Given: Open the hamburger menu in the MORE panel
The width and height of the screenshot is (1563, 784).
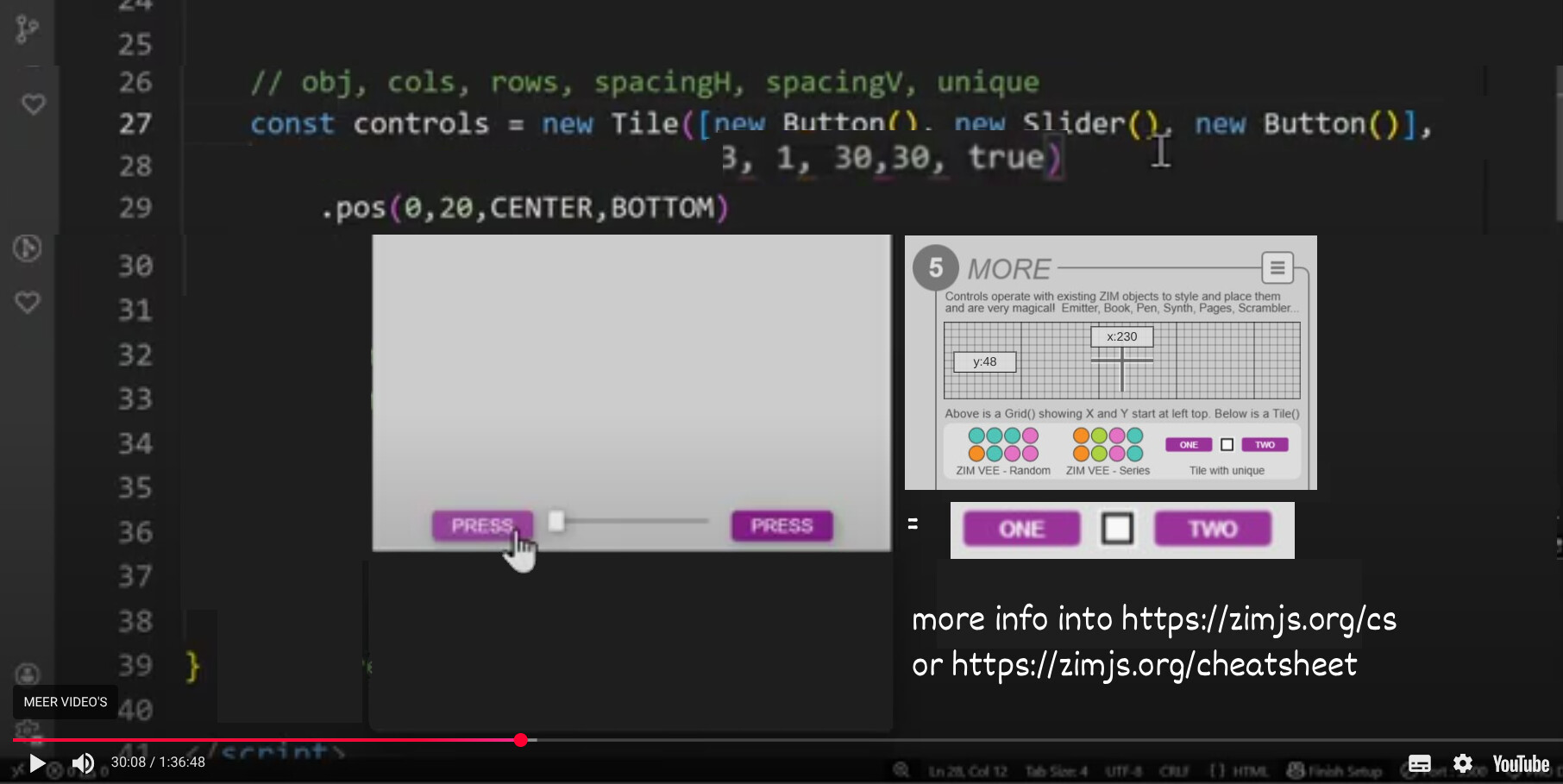Looking at the screenshot, I should (x=1277, y=268).
